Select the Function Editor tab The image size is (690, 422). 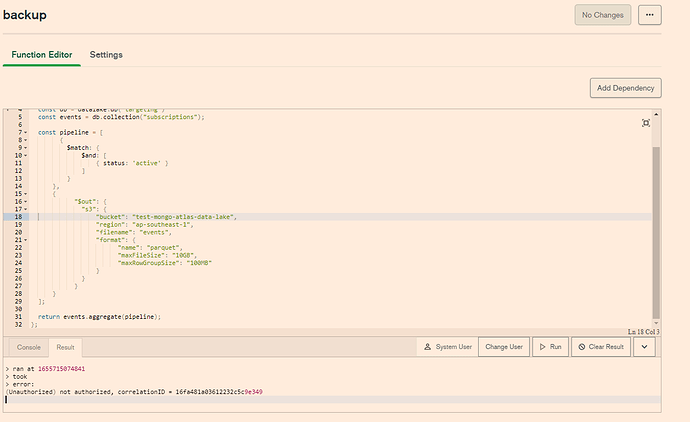(42, 54)
